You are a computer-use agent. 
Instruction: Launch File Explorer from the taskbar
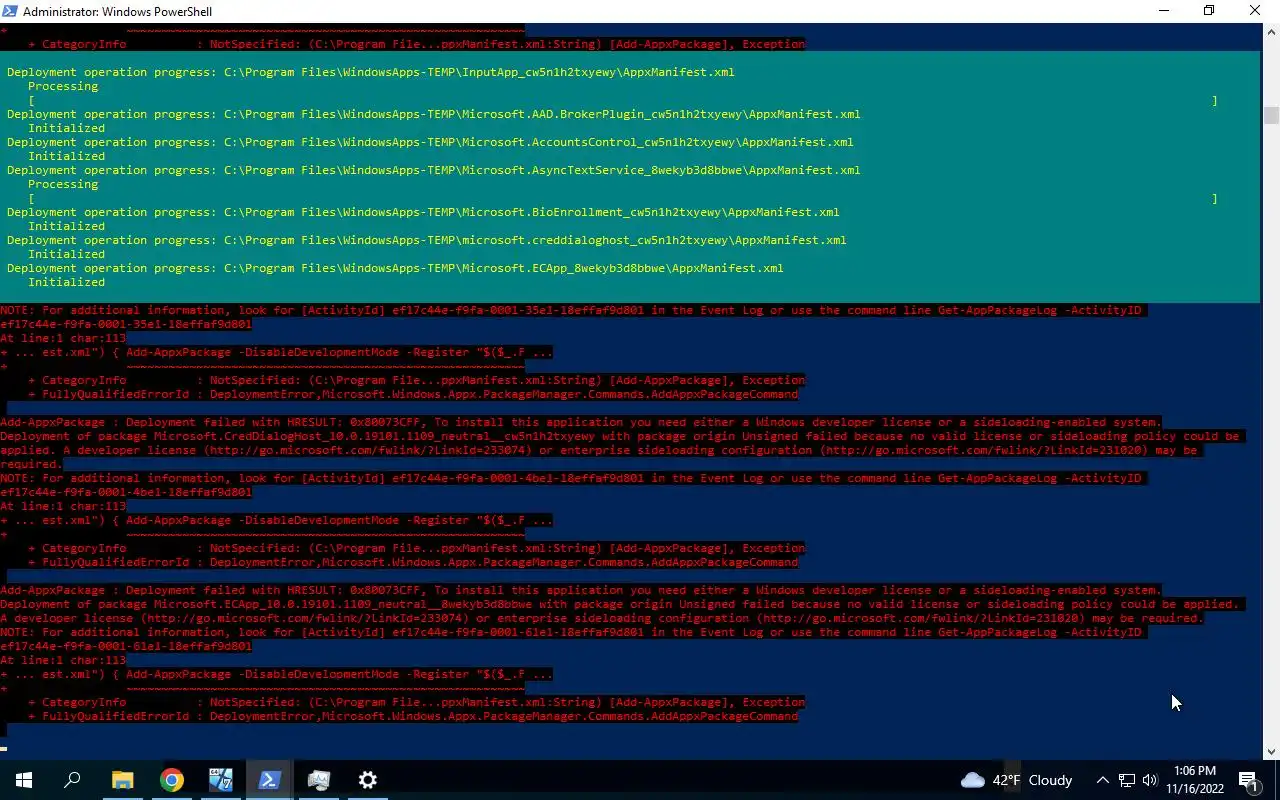pos(122,780)
